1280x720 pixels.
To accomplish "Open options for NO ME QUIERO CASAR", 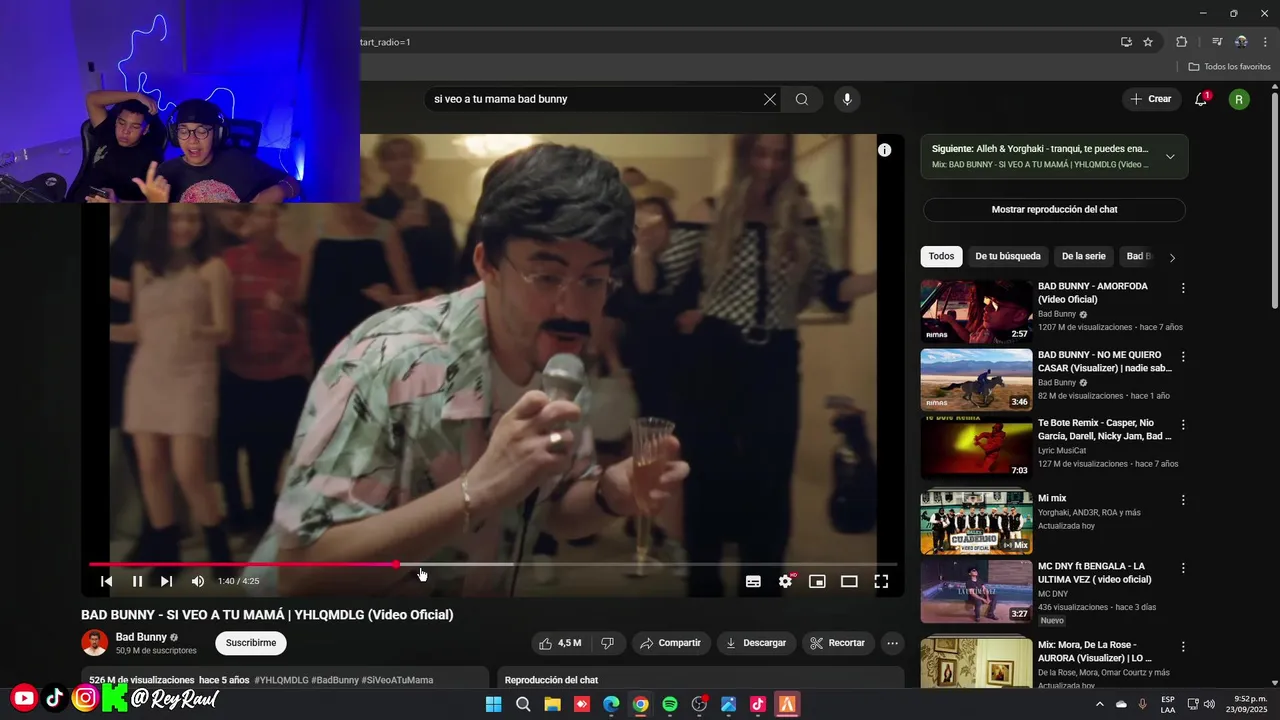I will [x=1183, y=357].
